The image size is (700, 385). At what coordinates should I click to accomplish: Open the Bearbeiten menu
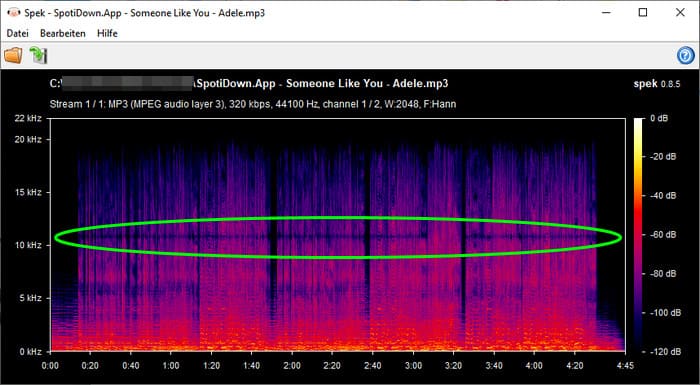pos(62,33)
